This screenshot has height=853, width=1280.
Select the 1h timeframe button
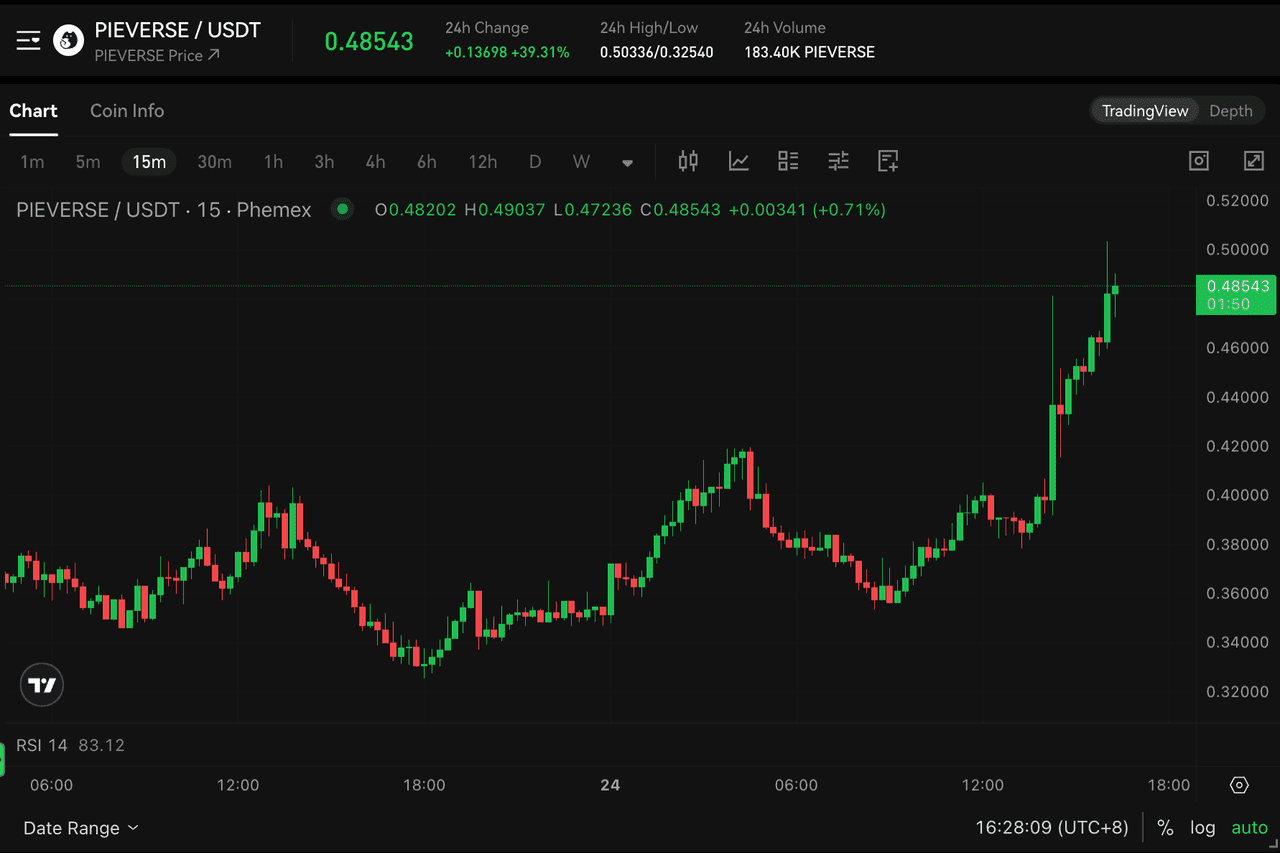pos(273,161)
